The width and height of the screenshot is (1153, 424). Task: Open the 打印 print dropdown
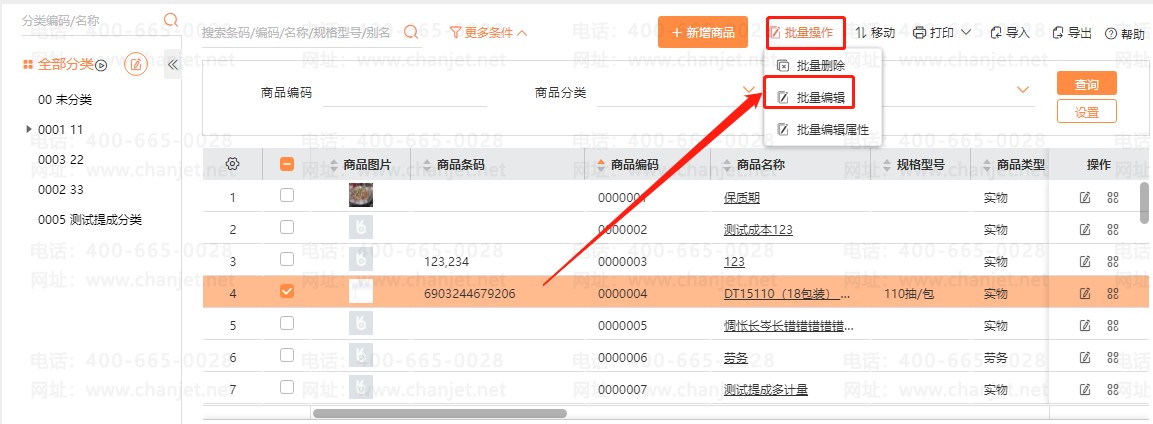click(x=942, y=32)
